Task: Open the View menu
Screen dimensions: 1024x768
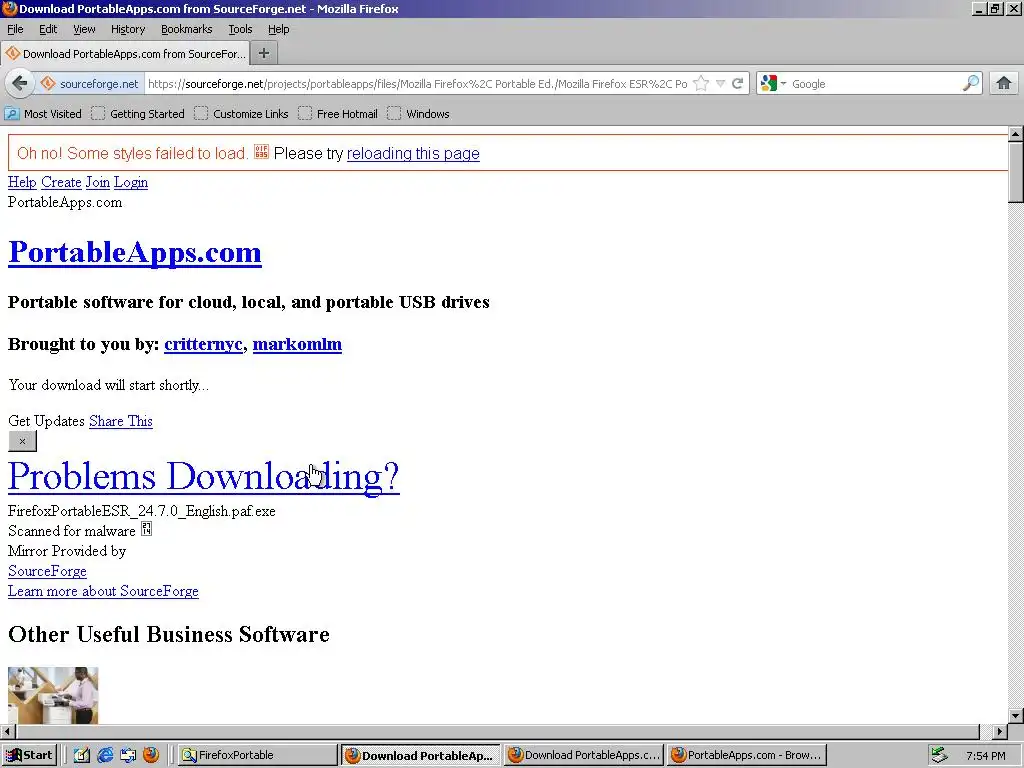Action: click(x=84, y=29)
